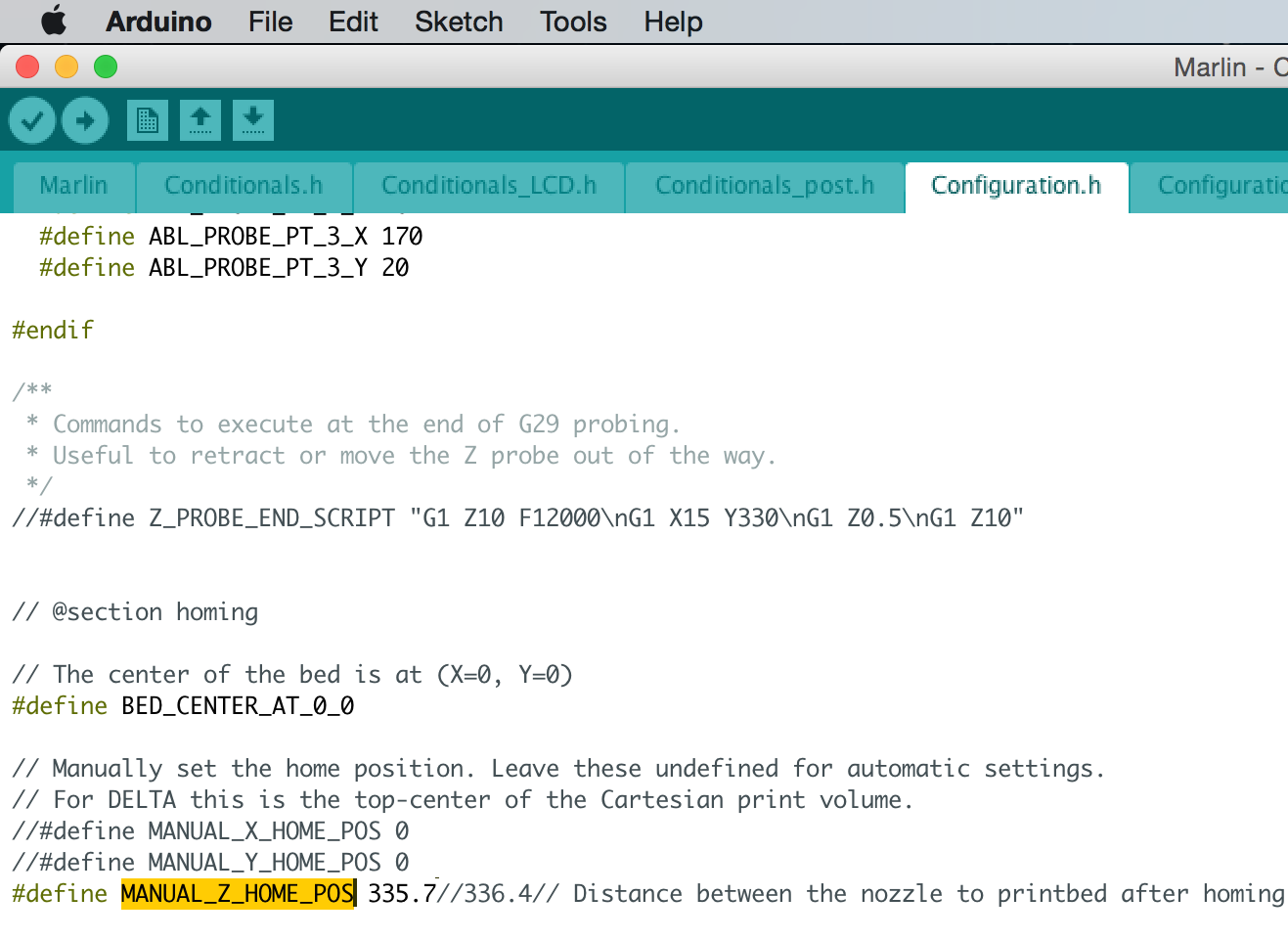Click the 'center of the bed' comment line
Image resolution: width=1288 pixels, height=940 pixels.
coord(292,674)
